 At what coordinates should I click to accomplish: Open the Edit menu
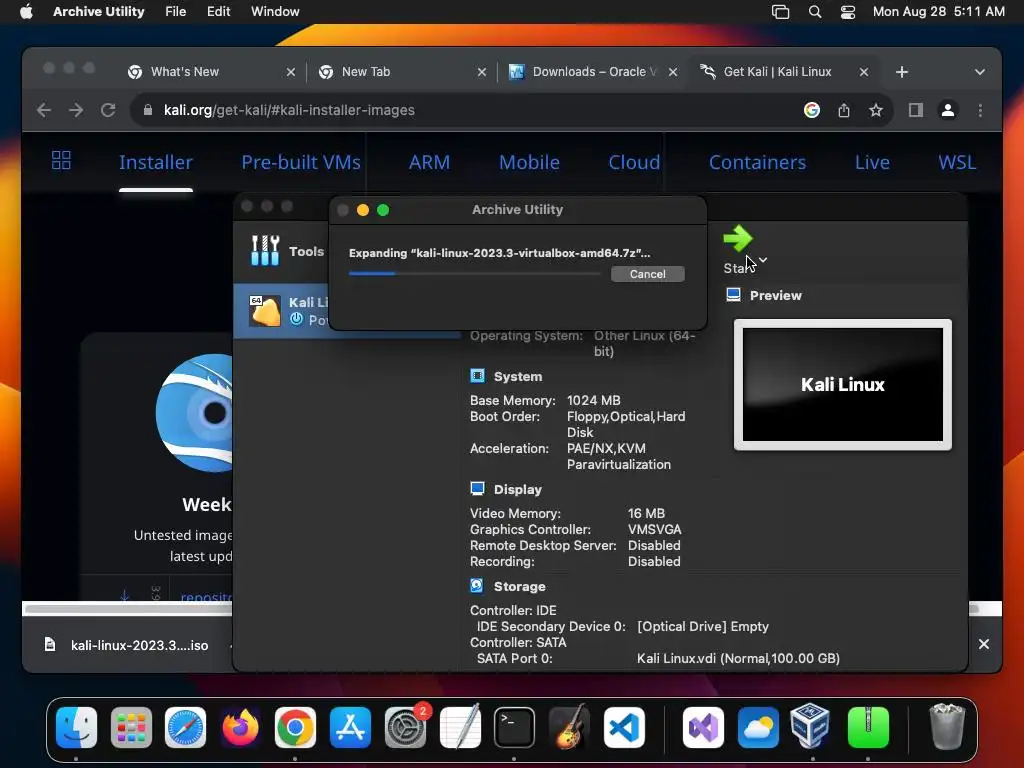pyautogui.click(x=218, y=12)
